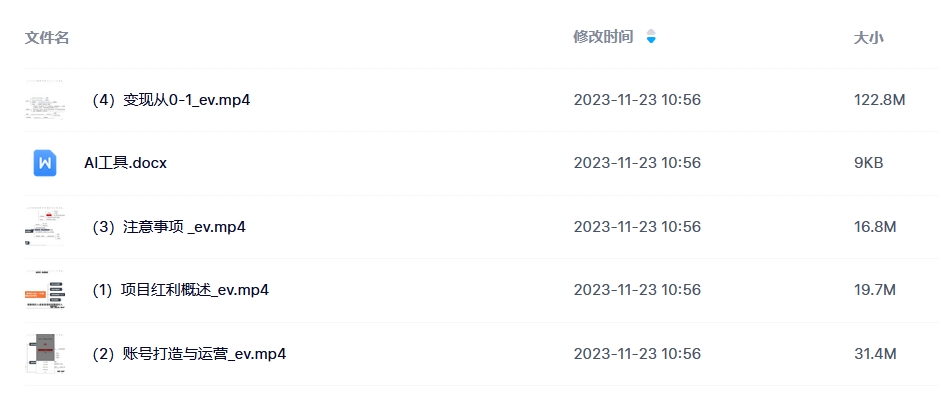Sort by 大小 column header
Image resolution: width=939 pixels, height=402 pixels.
tap(868, 38)
